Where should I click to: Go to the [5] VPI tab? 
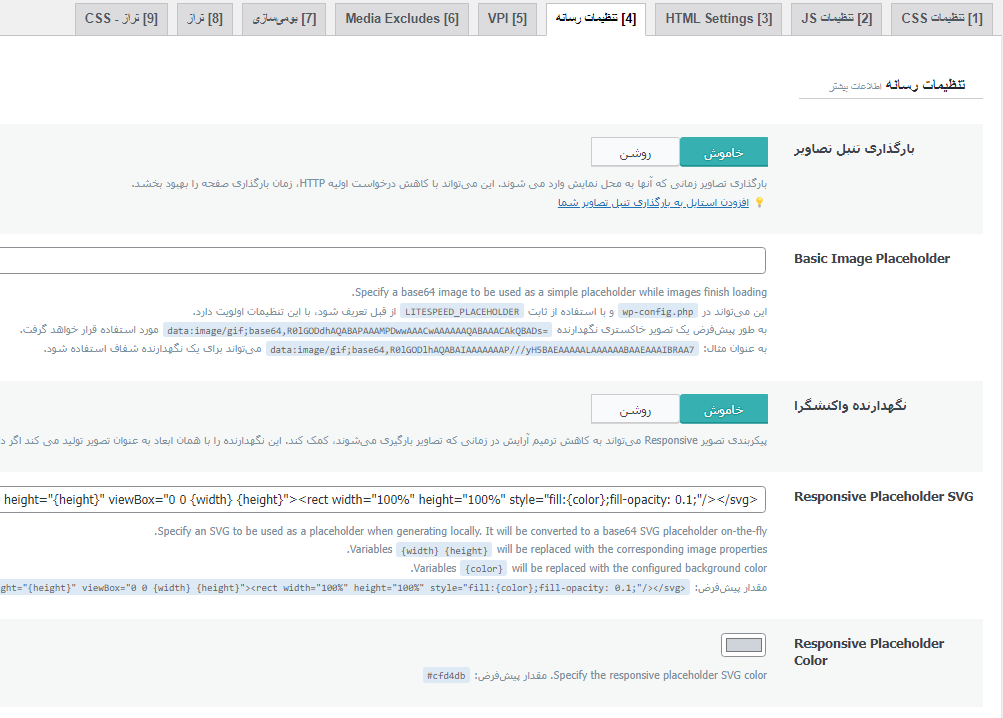(507, 19)
